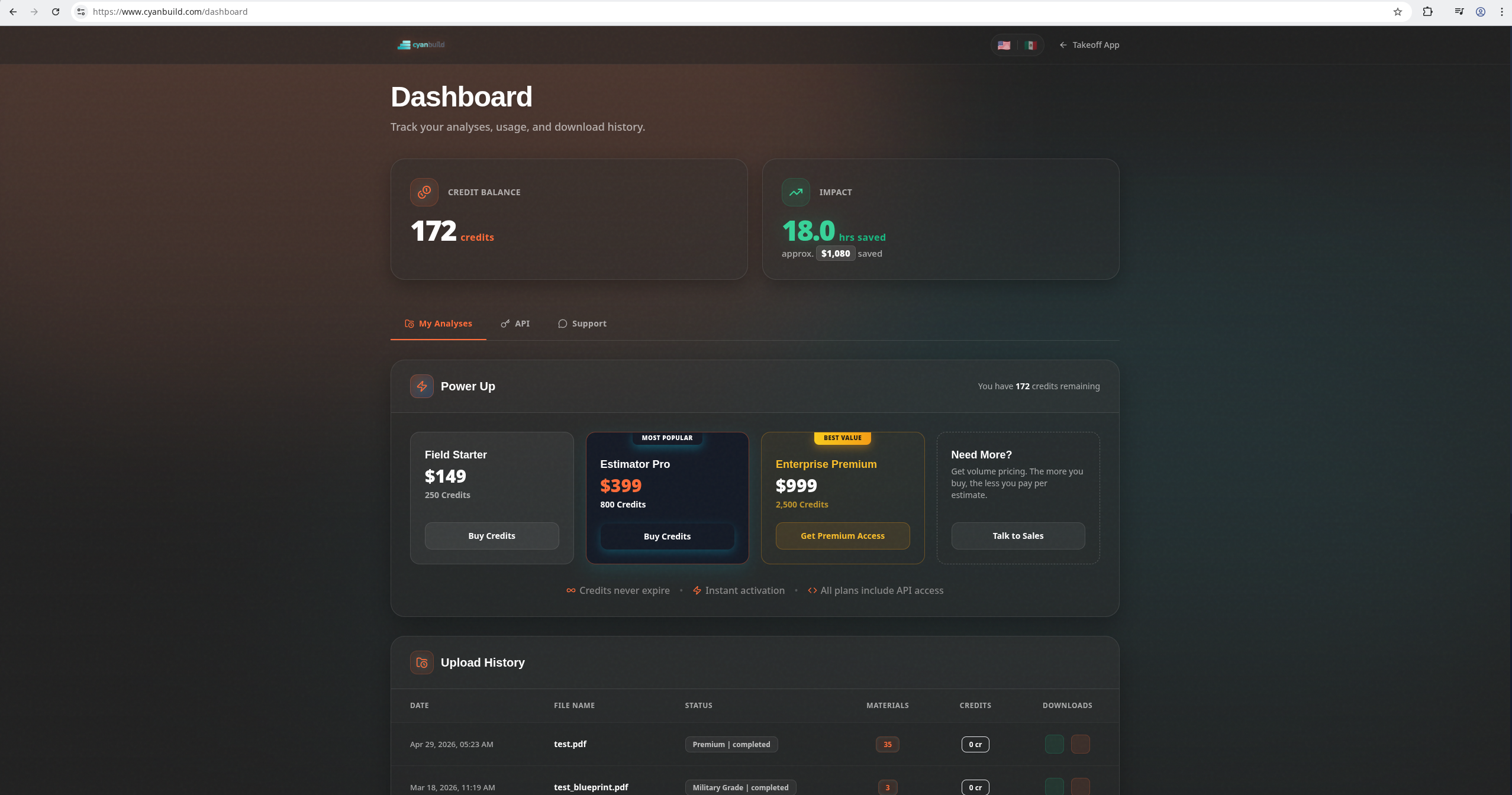Click the Talk to Sales button

pyautogui.click(x=1018, y=536)
